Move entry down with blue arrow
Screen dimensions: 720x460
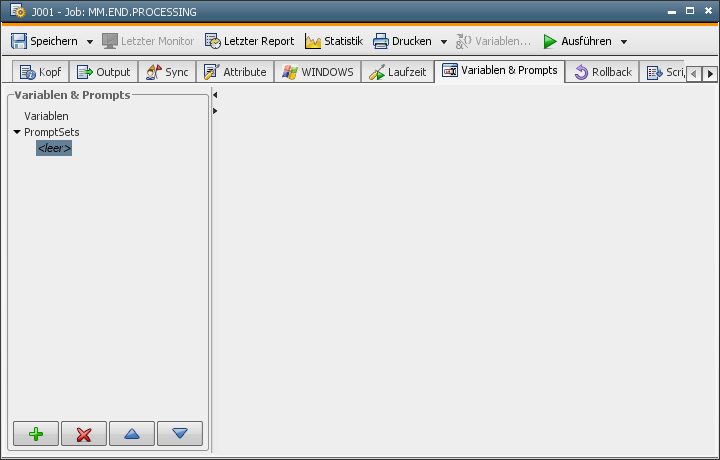[x=180, y=433]
